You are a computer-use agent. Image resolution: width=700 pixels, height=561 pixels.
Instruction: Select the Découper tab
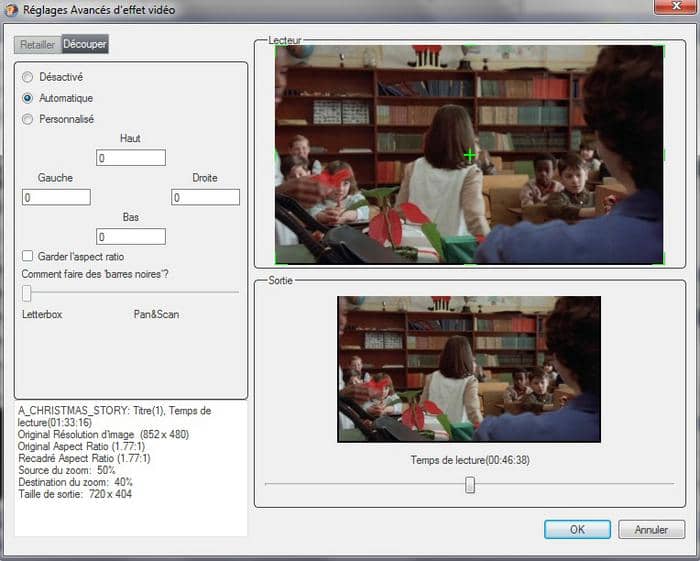coord(85,44)
